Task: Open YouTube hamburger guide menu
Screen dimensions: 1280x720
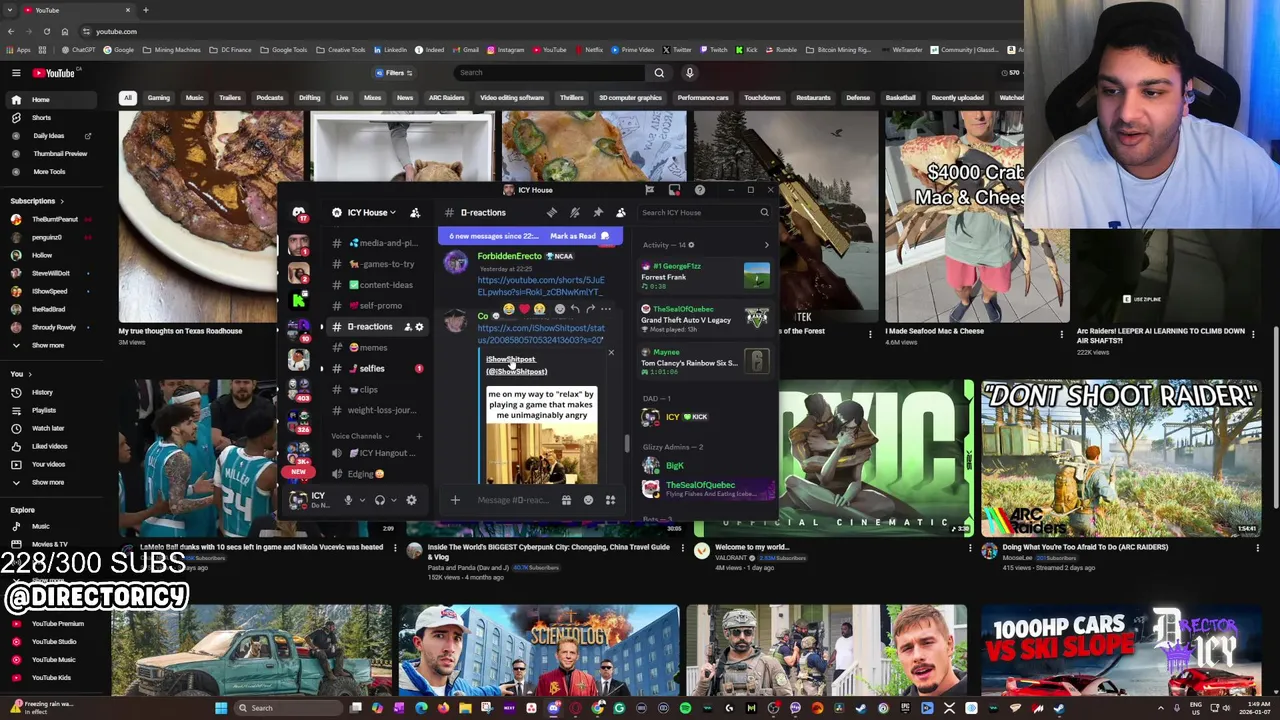Action: click(x=16, y=73)
